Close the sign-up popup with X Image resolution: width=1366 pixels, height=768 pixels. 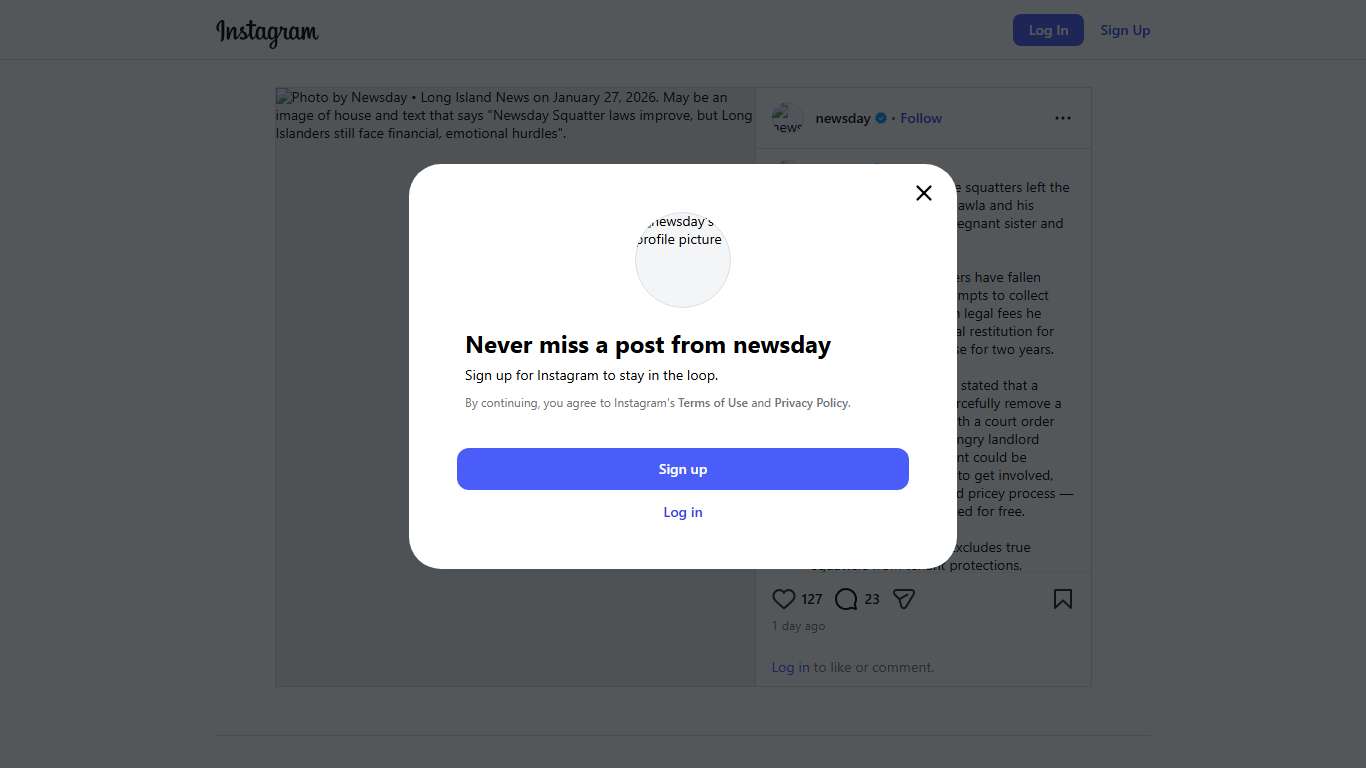click(924, 193)
